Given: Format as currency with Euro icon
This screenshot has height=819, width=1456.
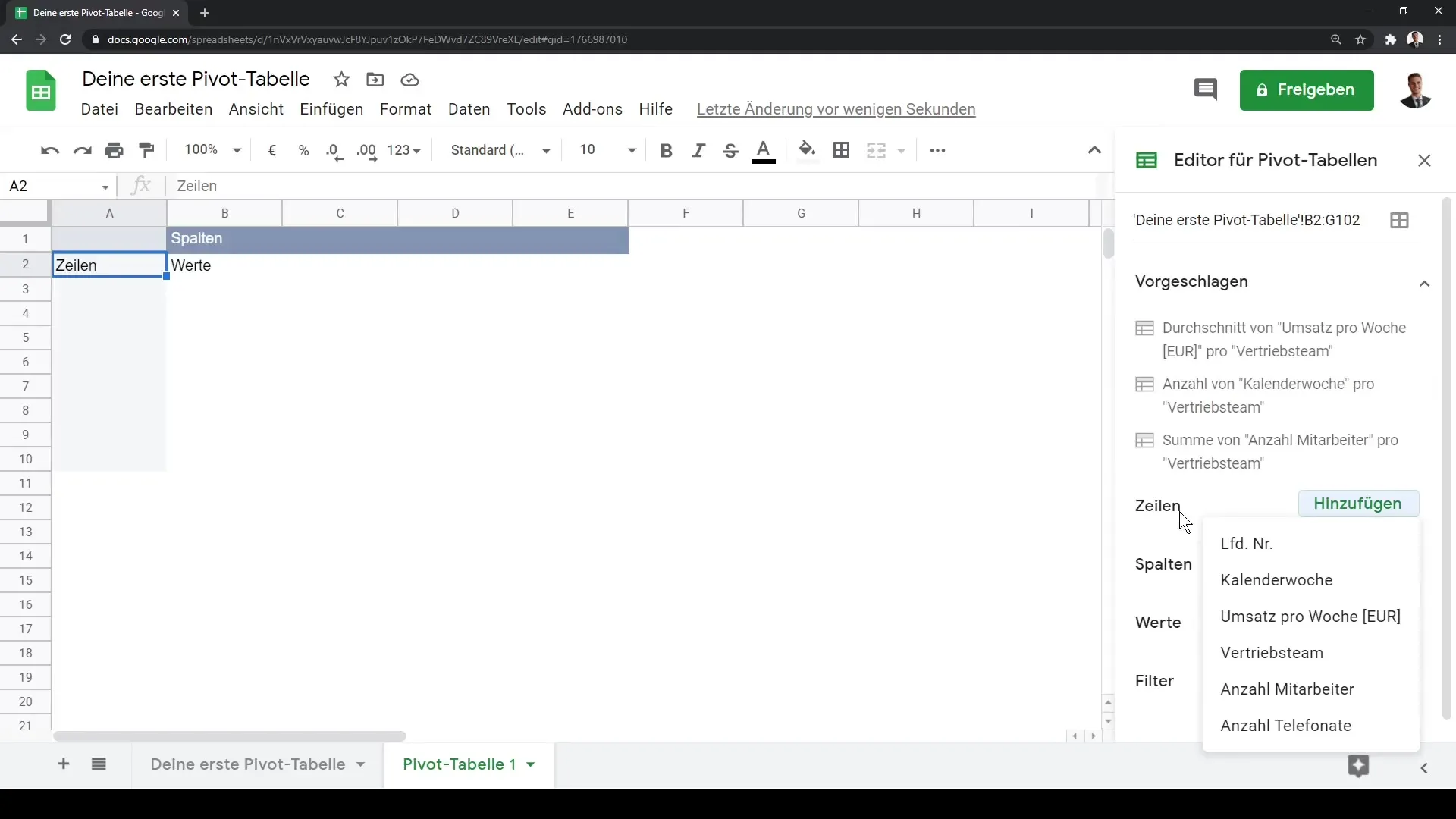Looking at the screenshot, I should (x=272, y=150).
